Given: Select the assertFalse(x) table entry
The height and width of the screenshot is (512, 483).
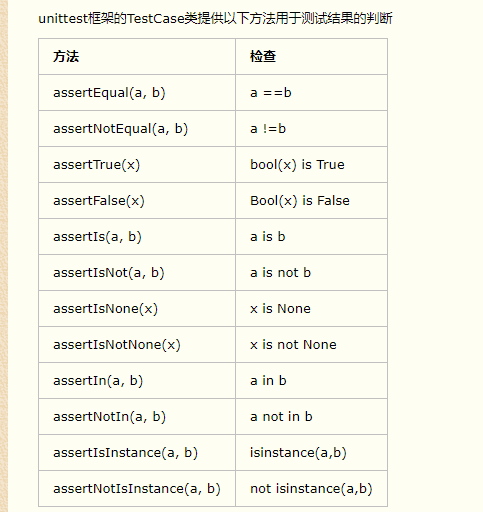Looking at the screenshot, I should tap(137, 201).
